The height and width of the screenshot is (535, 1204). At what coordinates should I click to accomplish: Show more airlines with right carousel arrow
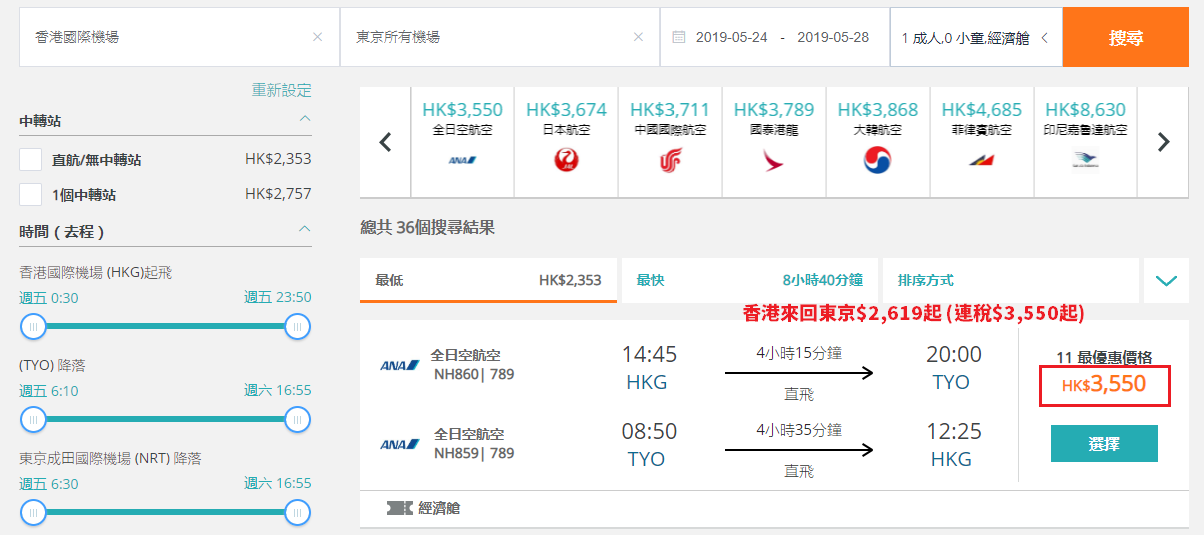[x=1162, y=142]
